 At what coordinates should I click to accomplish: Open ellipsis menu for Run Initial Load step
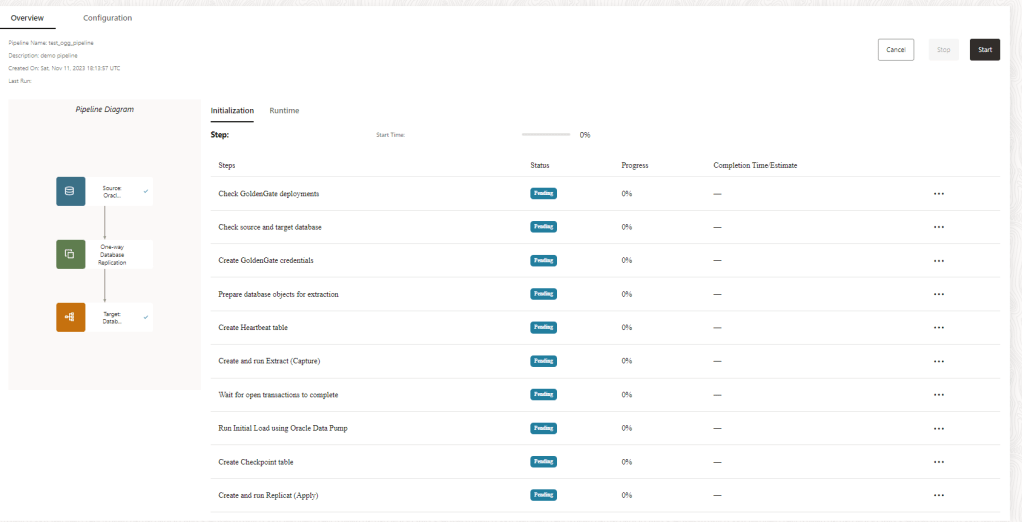tap(938, 429)
